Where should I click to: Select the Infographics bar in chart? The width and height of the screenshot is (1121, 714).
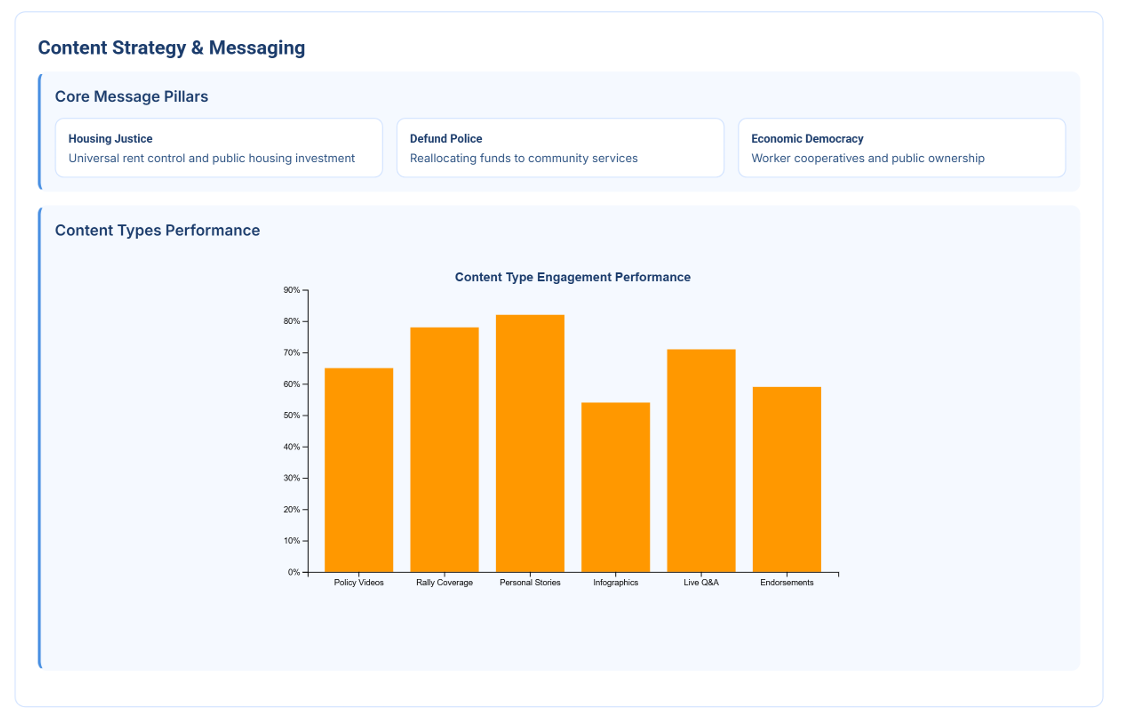pyautogui.click(x=615, y=487)
